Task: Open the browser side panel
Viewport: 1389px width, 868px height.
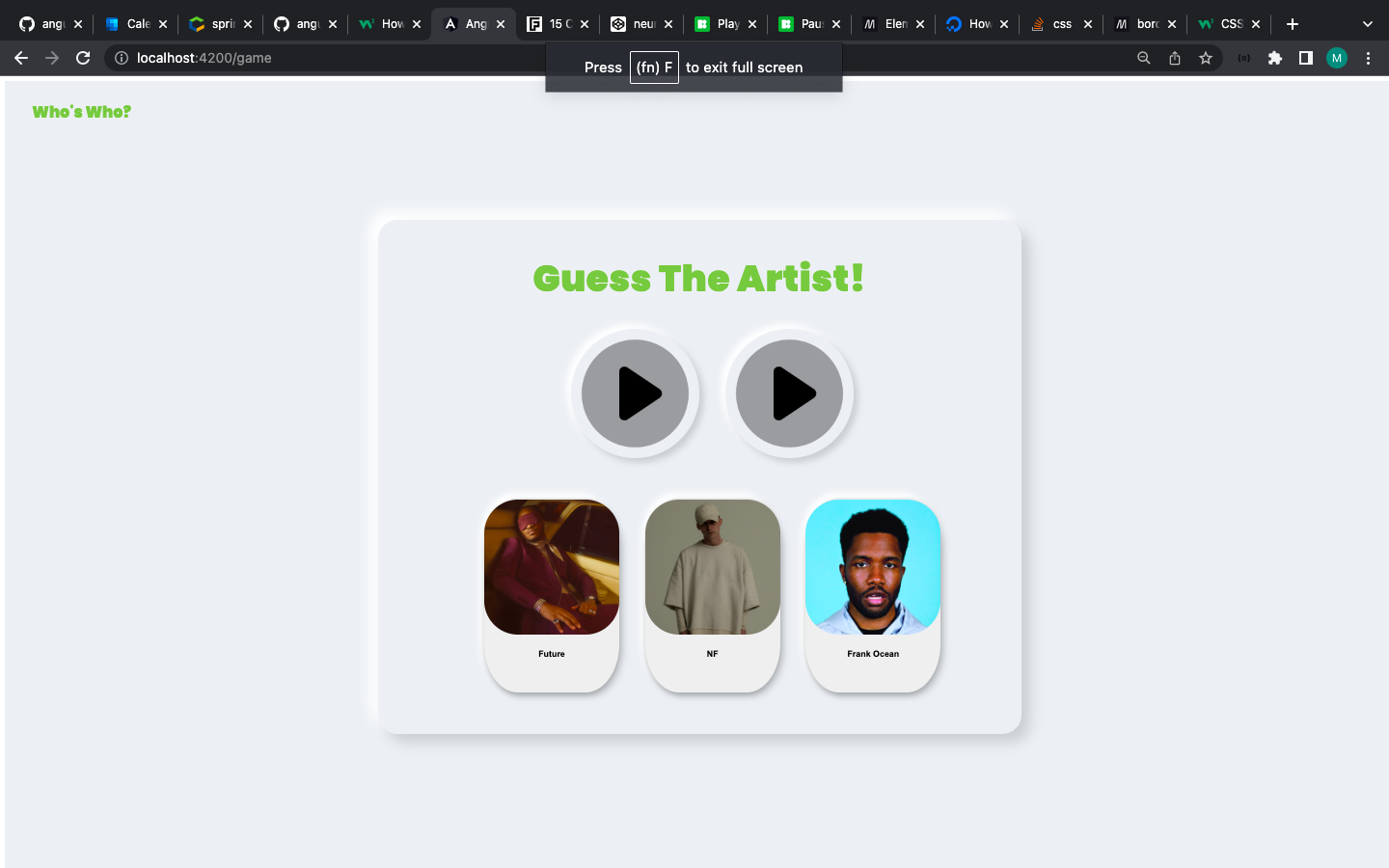Action: 1306,58
